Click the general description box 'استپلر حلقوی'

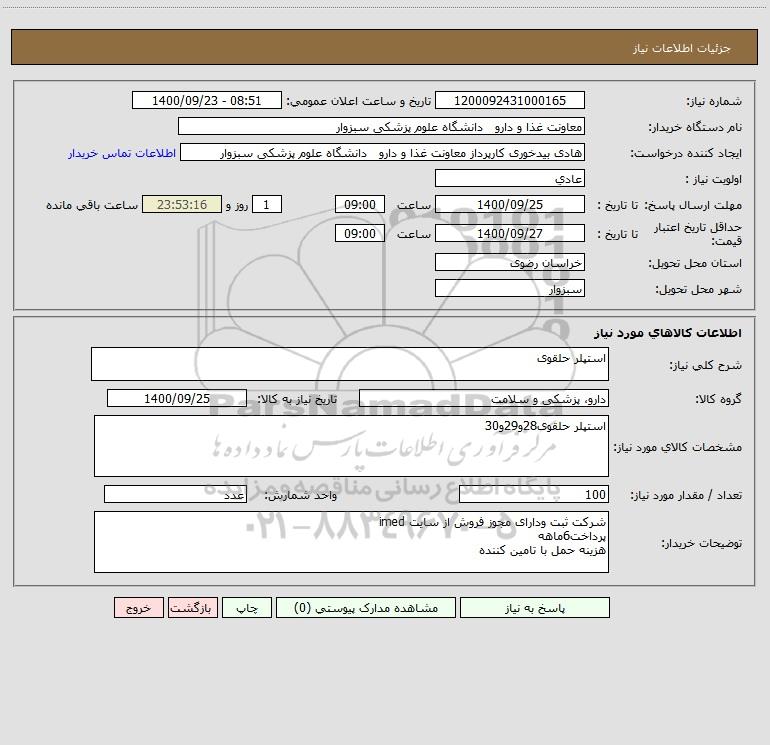click(x=350, y=364)
